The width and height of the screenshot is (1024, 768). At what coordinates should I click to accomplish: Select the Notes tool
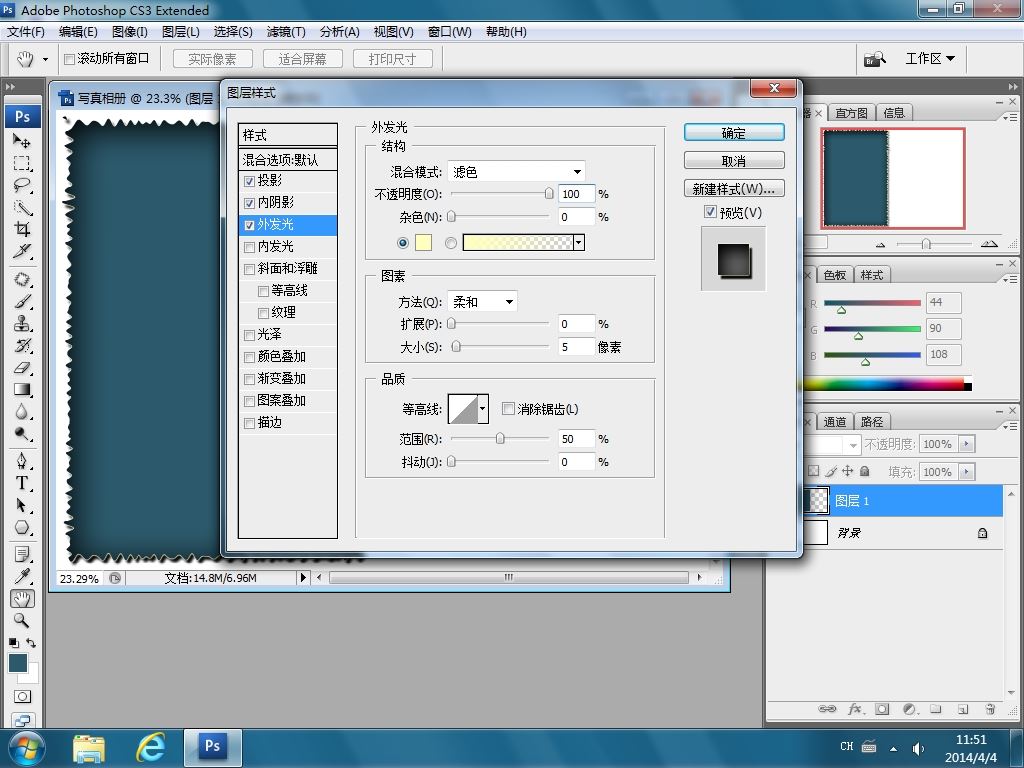[22, 554]
